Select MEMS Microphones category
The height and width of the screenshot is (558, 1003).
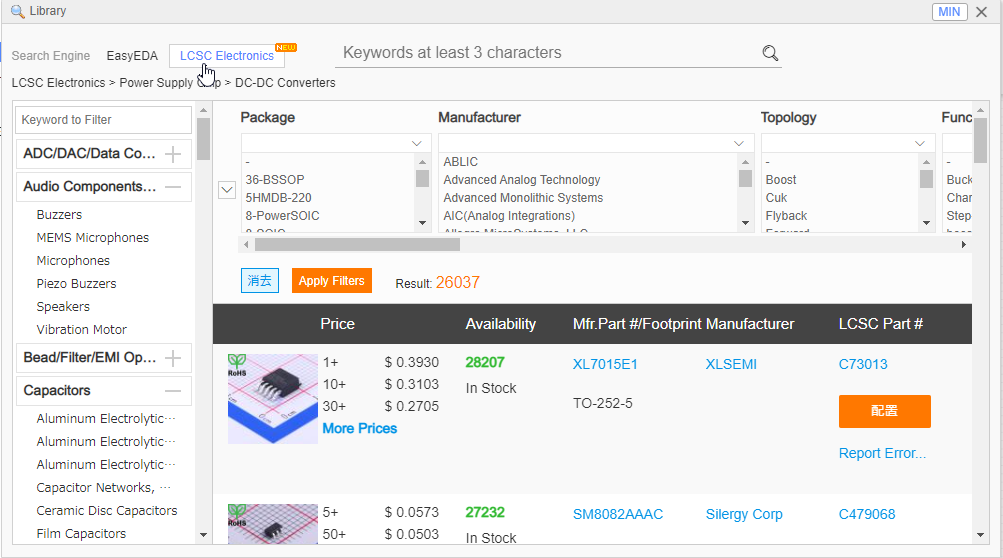point(93,238)
